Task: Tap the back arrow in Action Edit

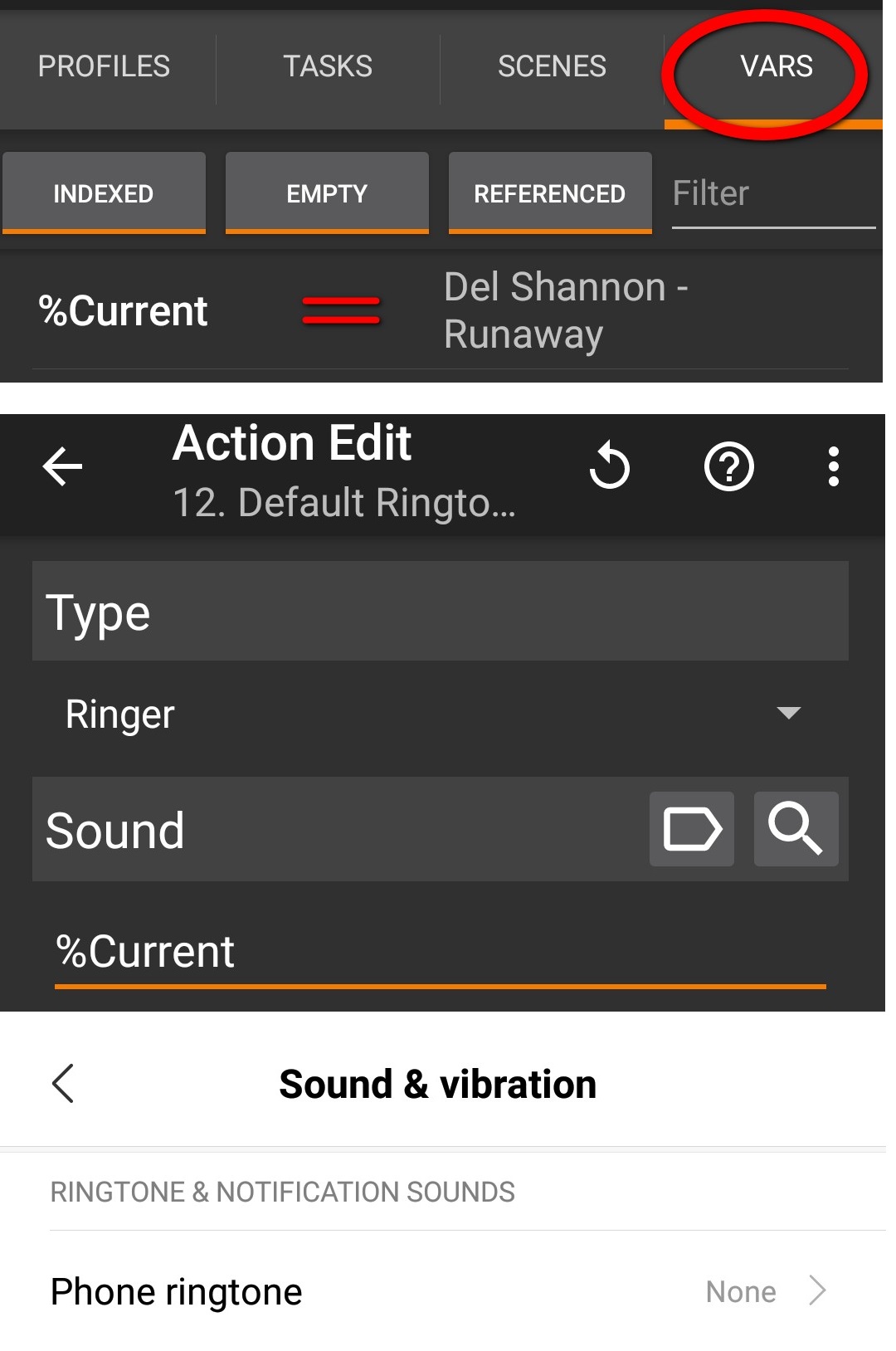Action: (63, 466)
